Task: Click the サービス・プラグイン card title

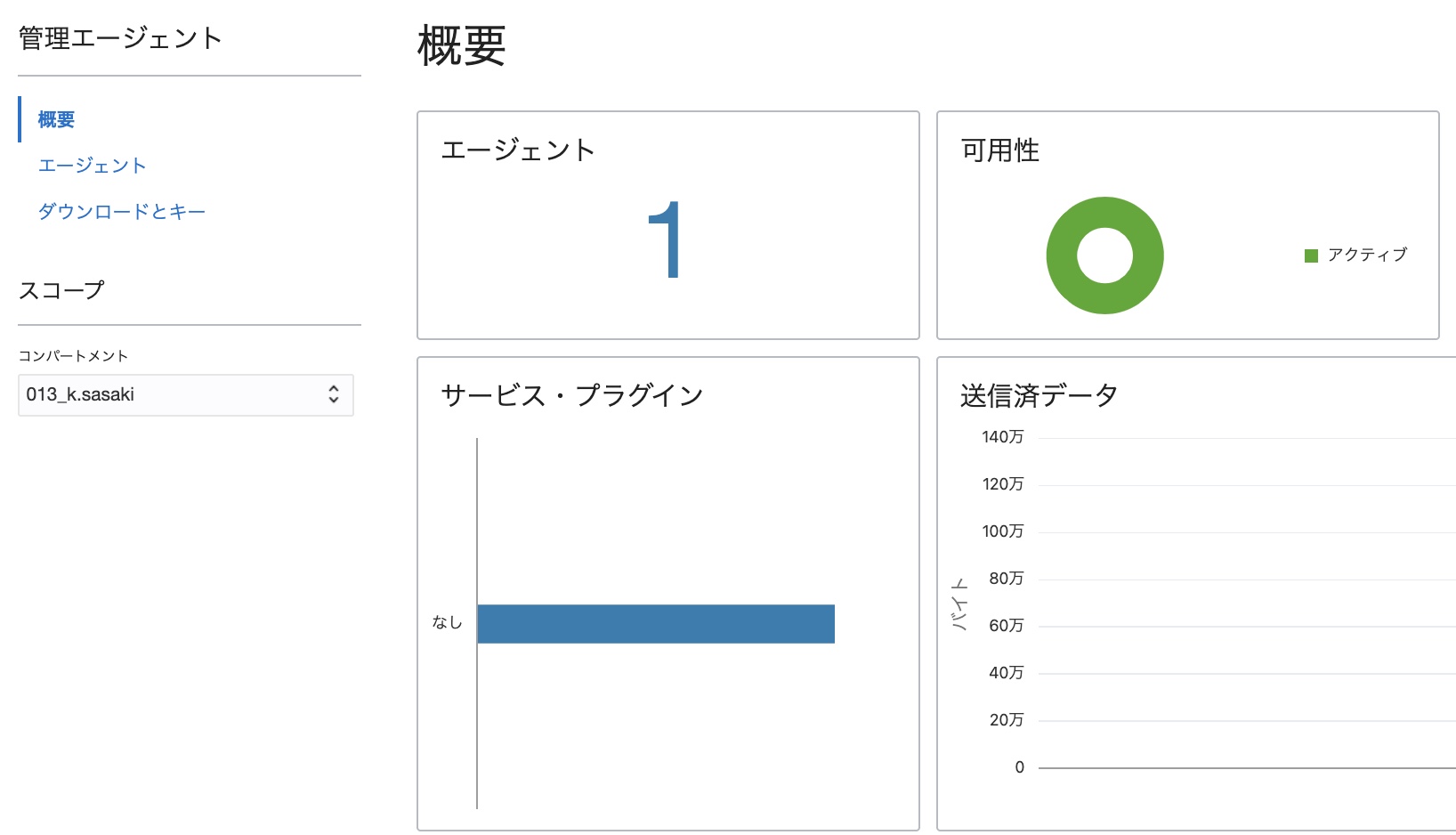Action: pyautogui.click(x=572, y=395)
